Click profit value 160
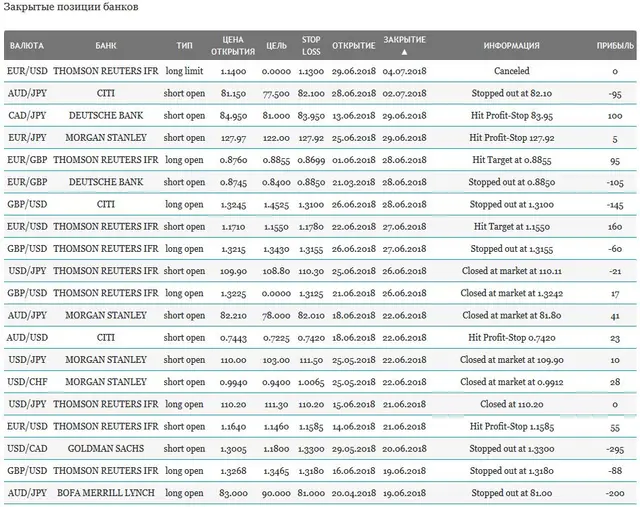 coord(615,227)
